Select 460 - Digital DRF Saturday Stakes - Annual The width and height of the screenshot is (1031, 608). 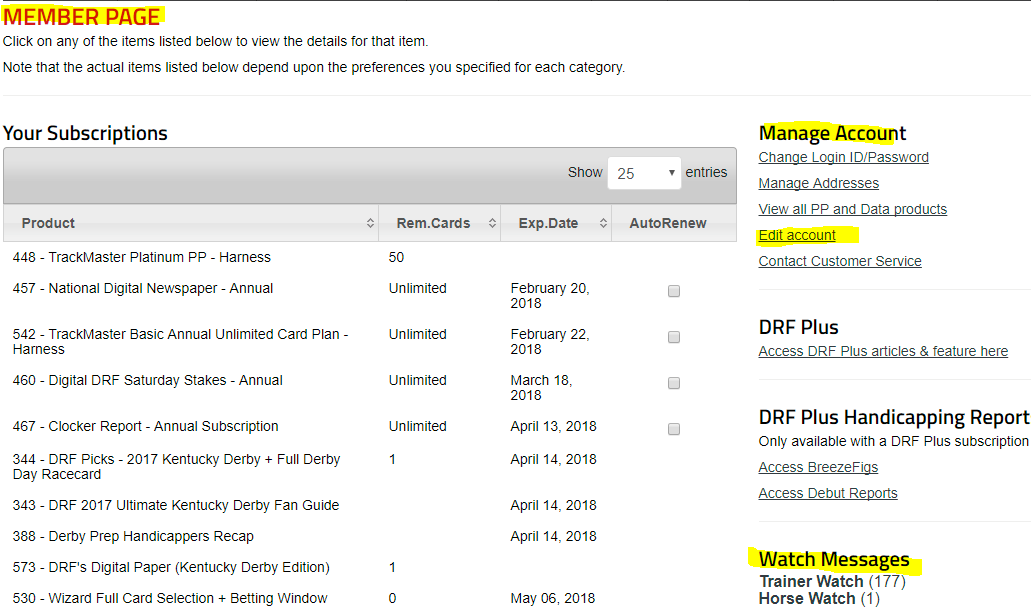click(147, 380)
